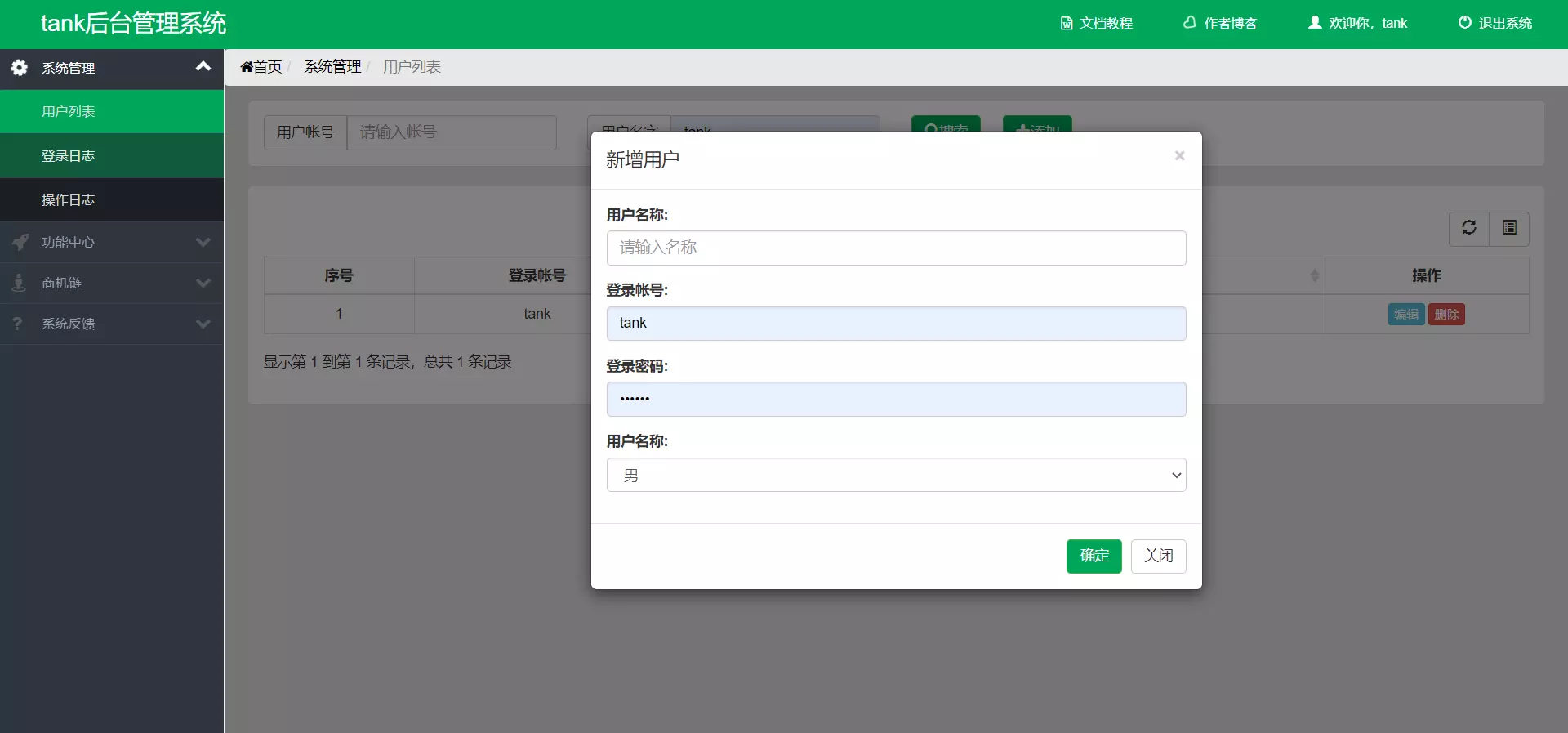Click 退出系统 to log out

[x=1494, y=23]
